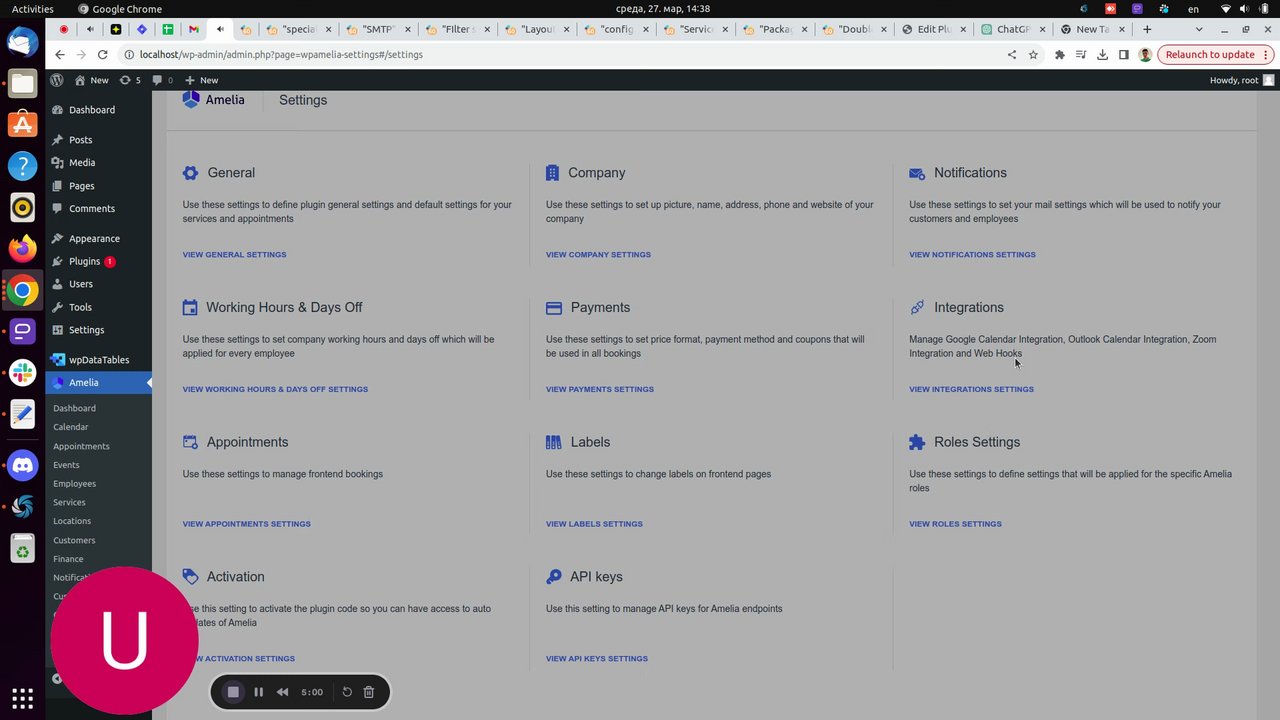Open View Company Settings

pyautogui.click(x=598, y=254)
